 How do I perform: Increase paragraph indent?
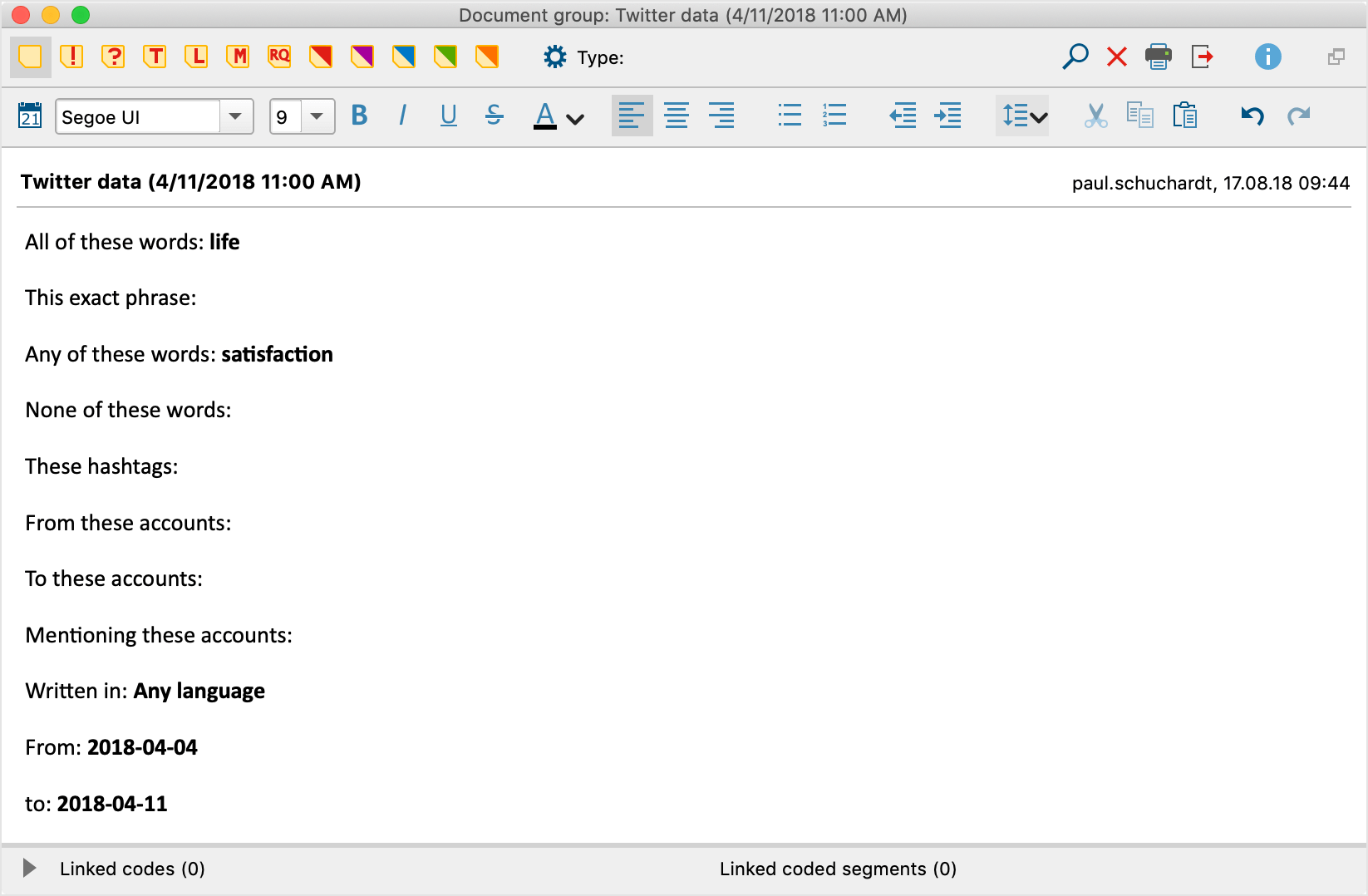[x=947, y=116]
